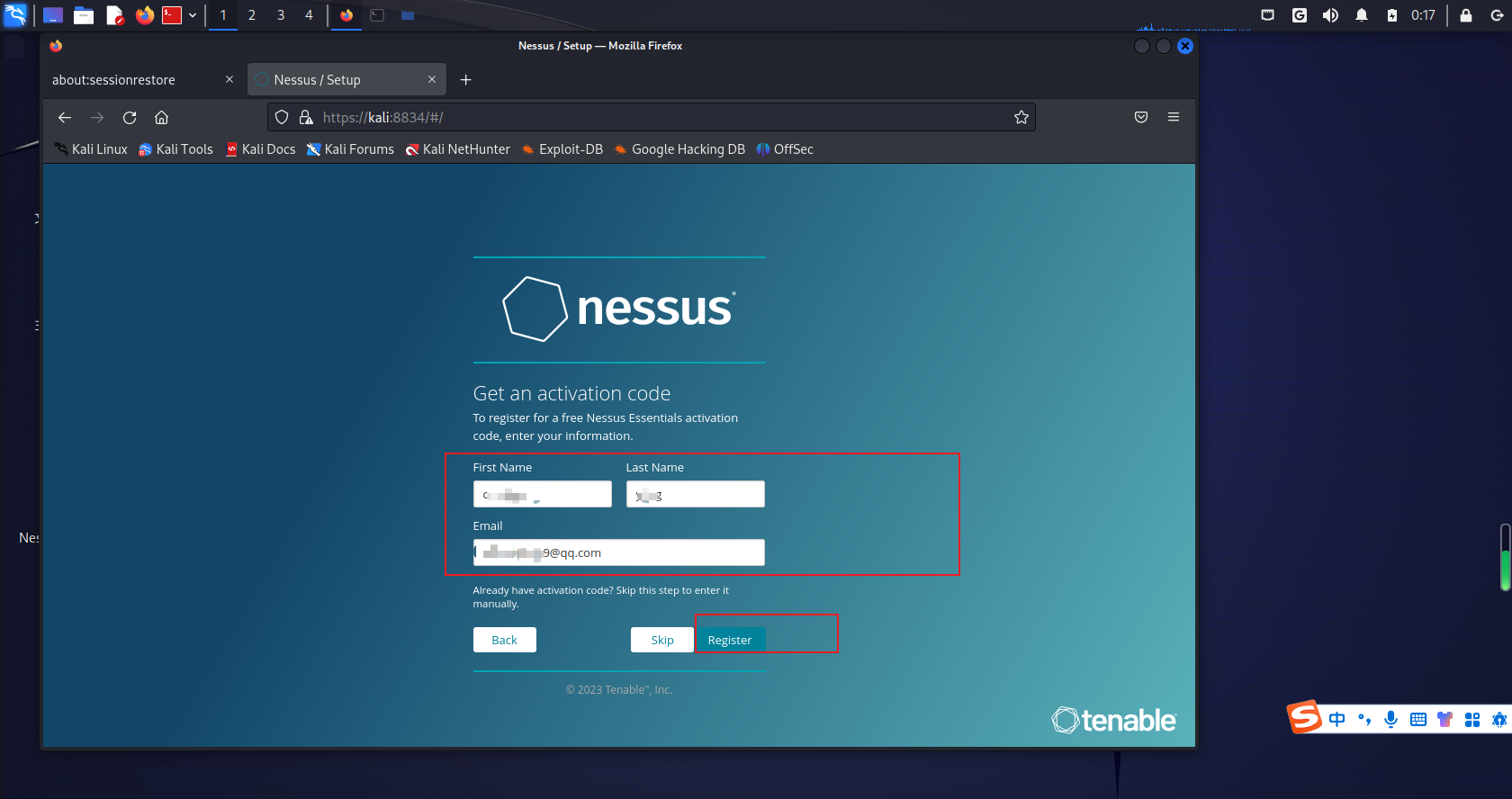Open the Save to Pocket icon
Image resolution: width=1512 pixels, height=799 pixels.
pyautogui.click(x=1141, y=117)
